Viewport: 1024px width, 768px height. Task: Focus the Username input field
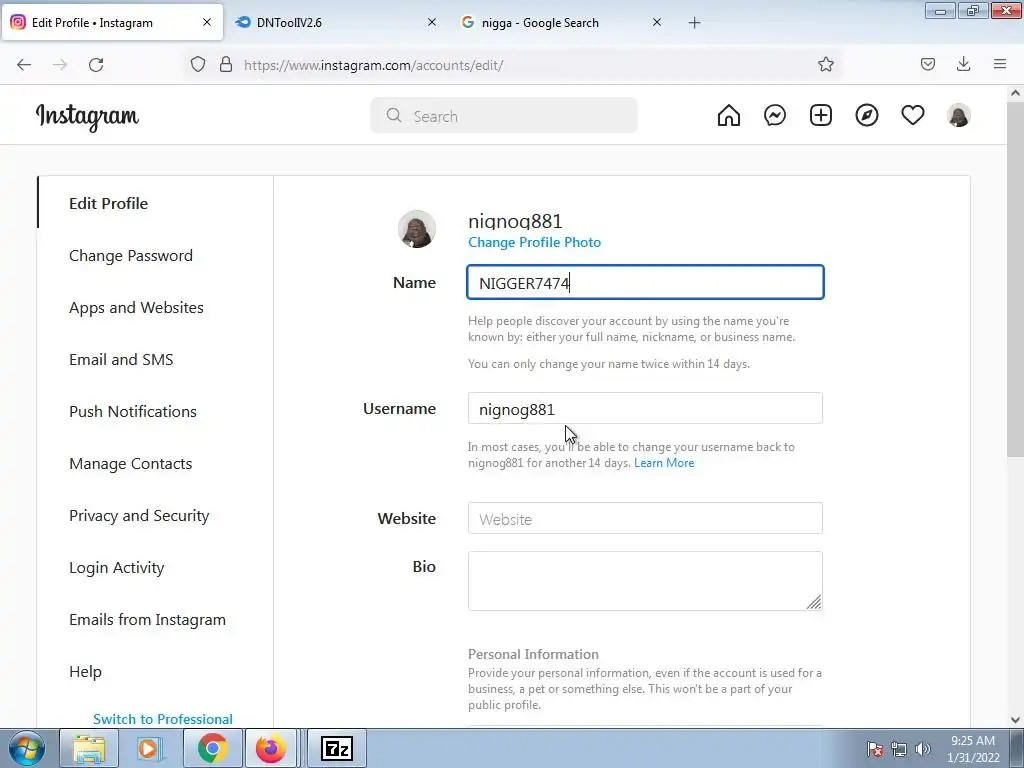click(x=645, y=409)
